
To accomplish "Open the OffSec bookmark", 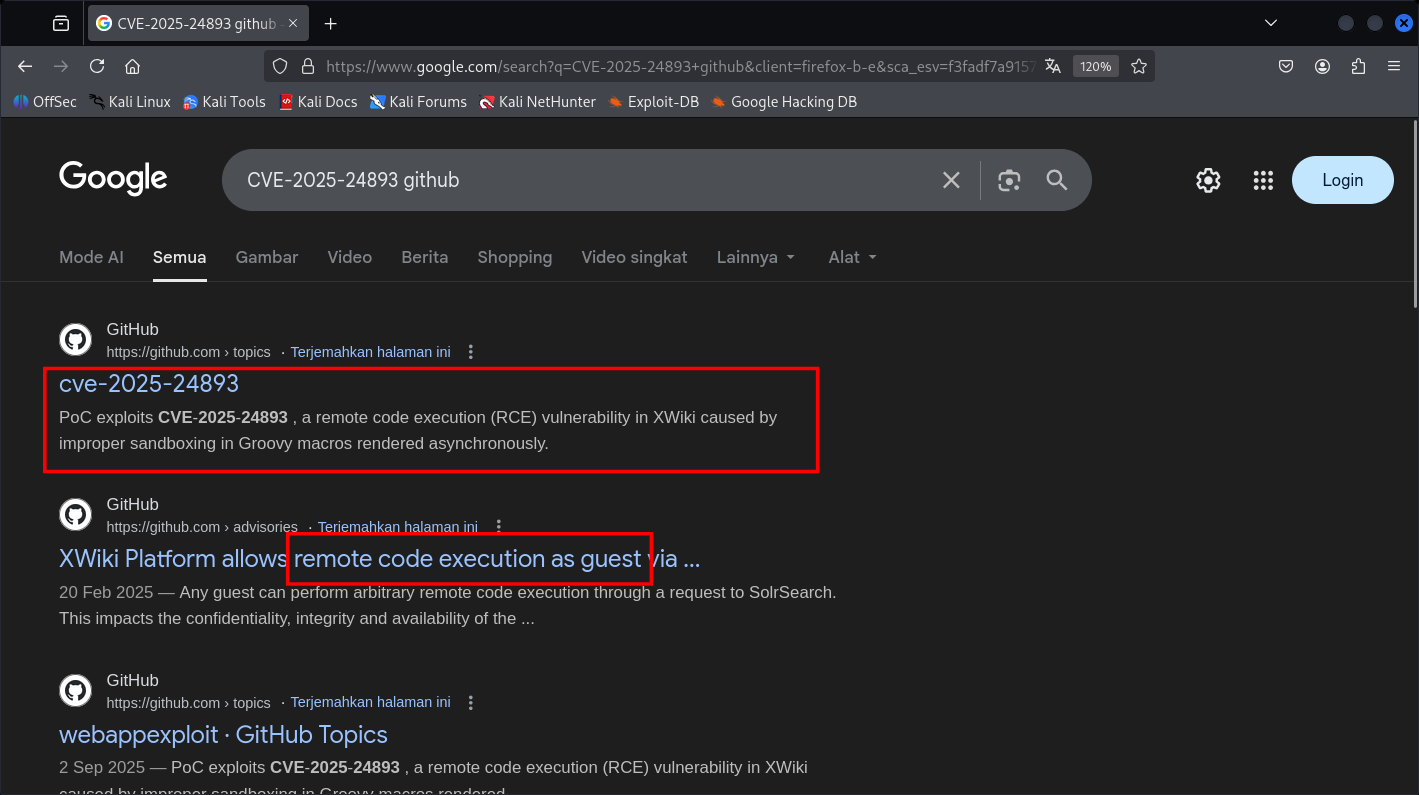I will 44,102.
